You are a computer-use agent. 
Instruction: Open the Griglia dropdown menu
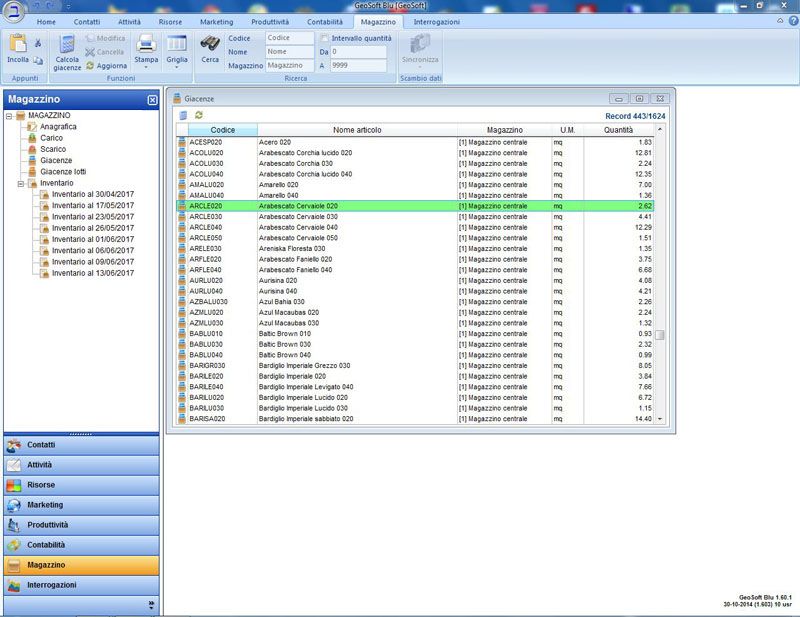[177, 60]
